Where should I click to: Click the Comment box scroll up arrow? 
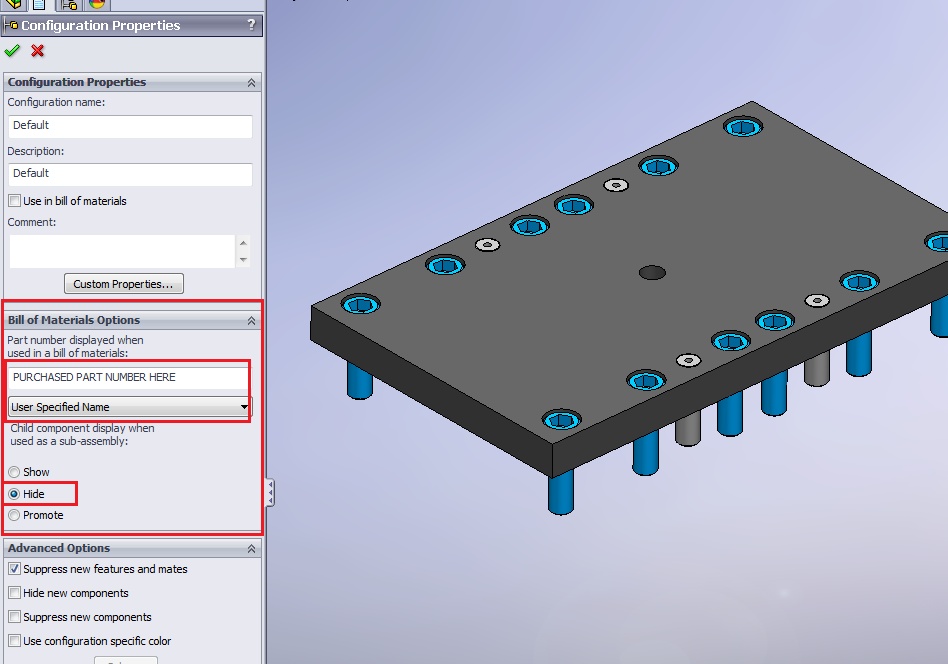(243, 243)
